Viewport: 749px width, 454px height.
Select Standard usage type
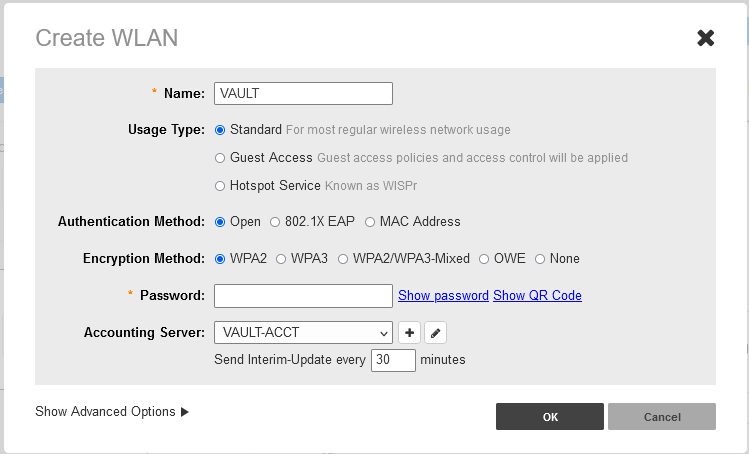[220, 130]
